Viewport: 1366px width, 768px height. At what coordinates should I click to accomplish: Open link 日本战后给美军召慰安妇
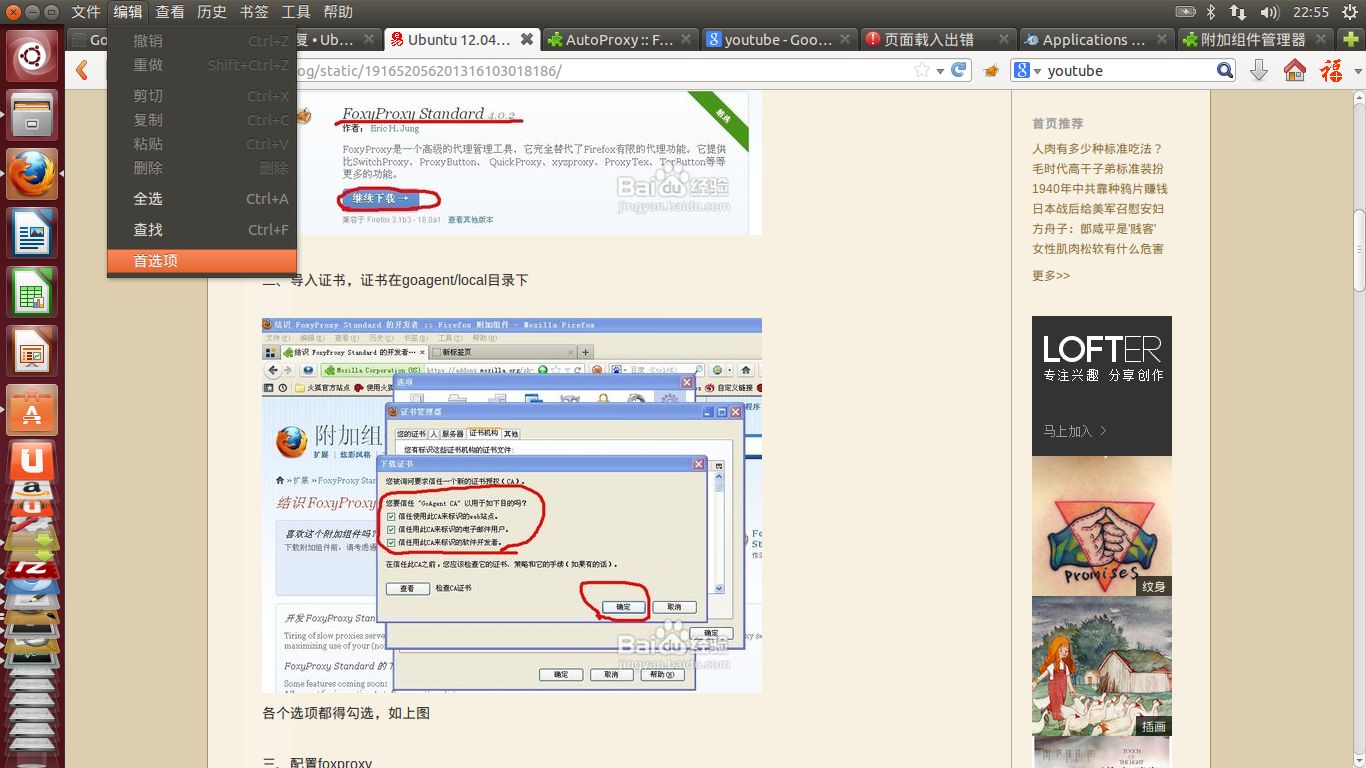click(1098, 209)
